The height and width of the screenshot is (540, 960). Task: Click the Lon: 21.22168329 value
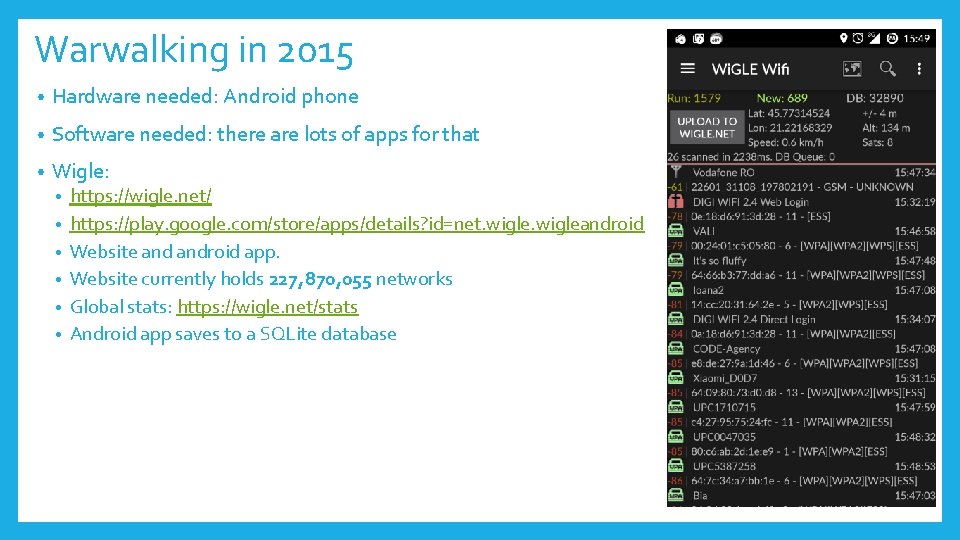click(x=790, y=128)
